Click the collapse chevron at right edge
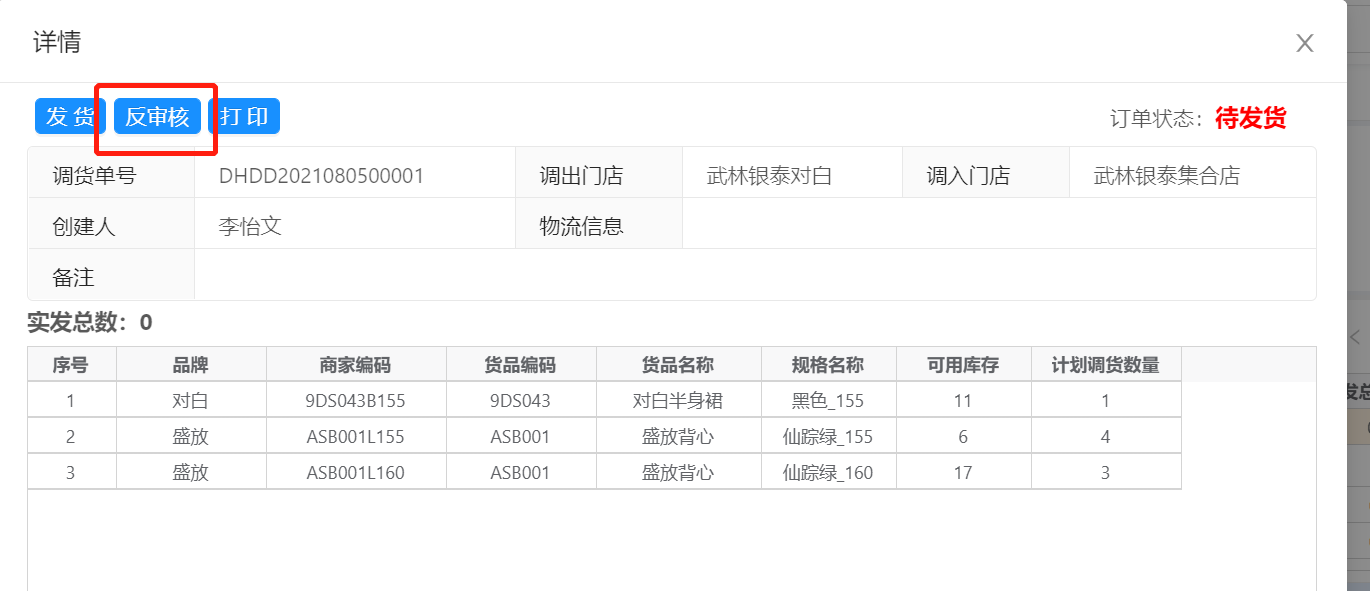 [x=1355, y=337]
